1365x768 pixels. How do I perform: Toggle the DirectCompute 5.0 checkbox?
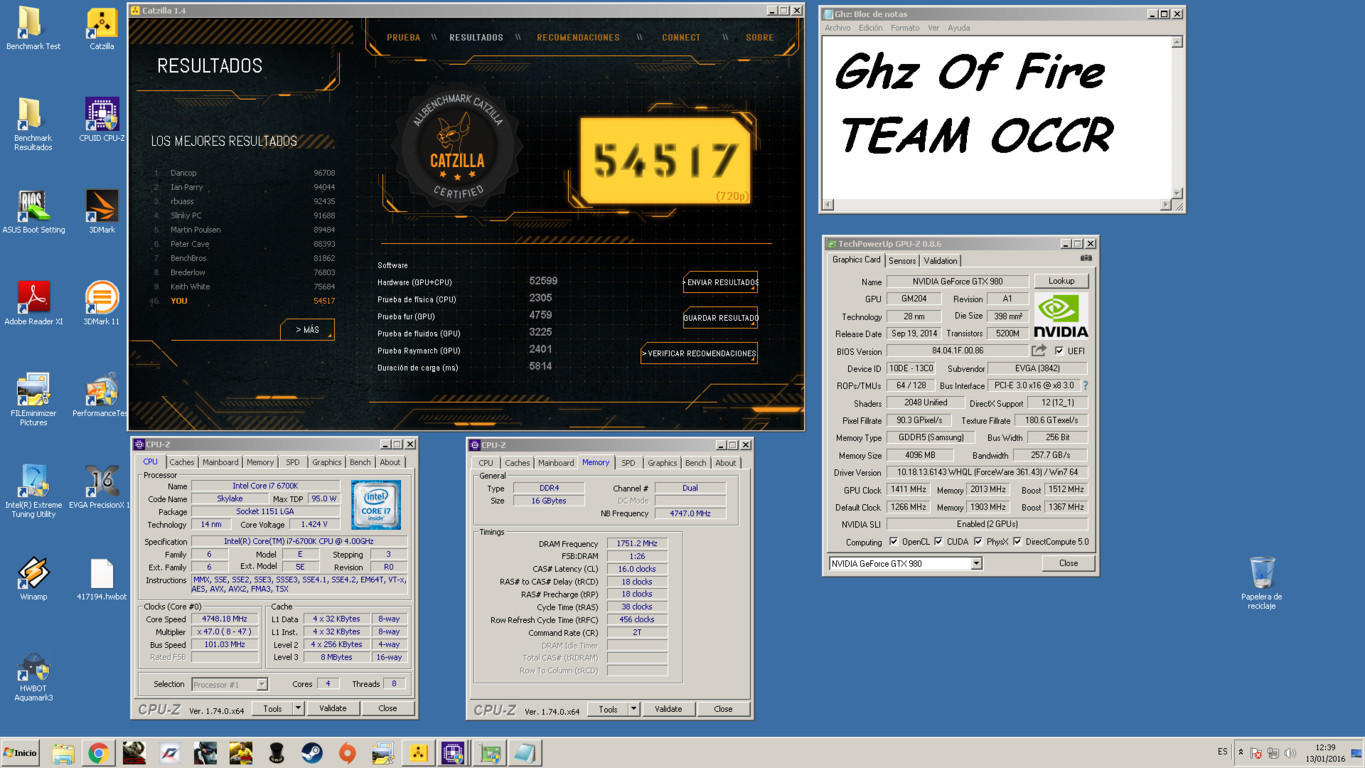tap(1017, 542)
